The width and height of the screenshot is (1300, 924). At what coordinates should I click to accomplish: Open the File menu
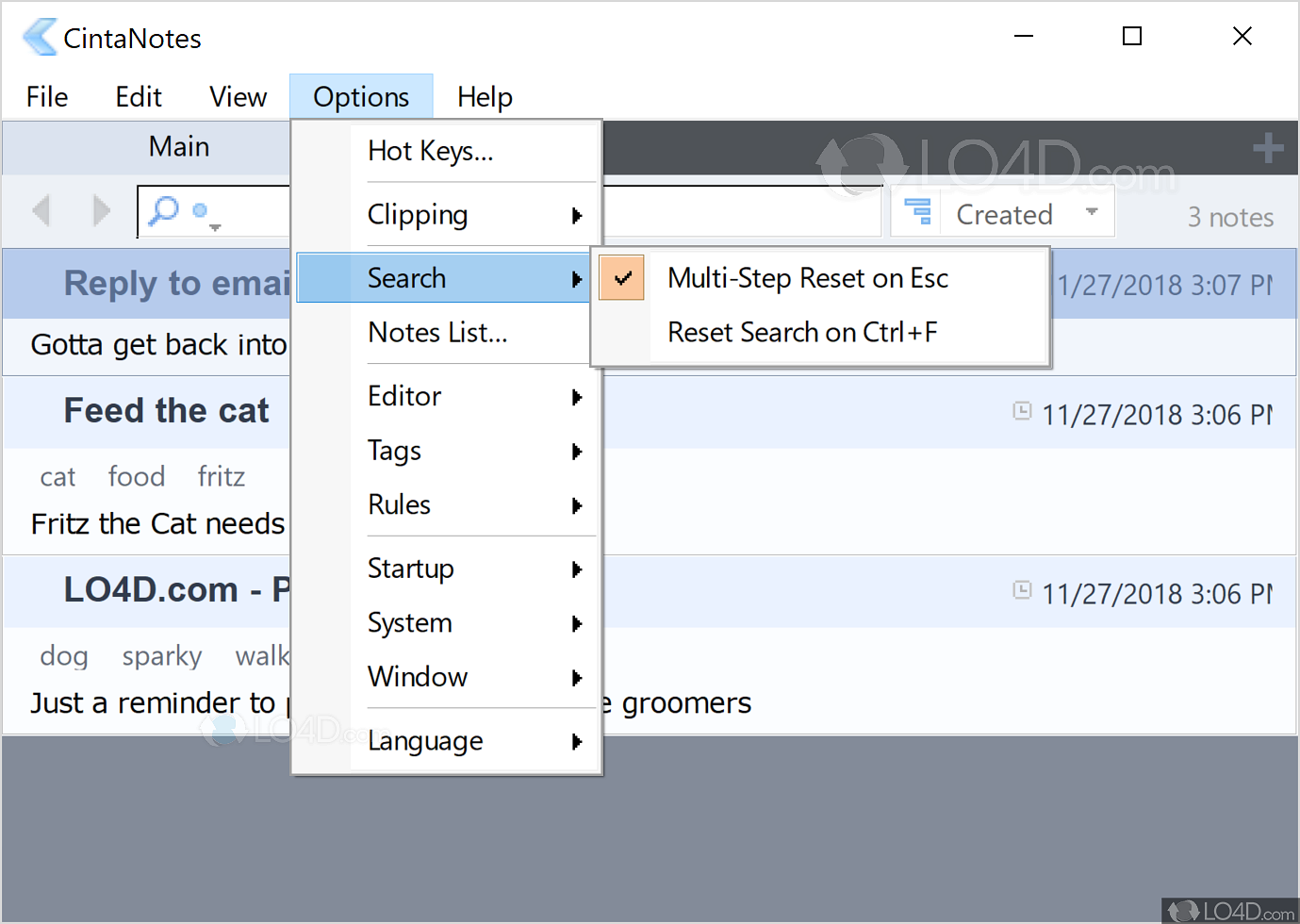(x=47, y=97)
